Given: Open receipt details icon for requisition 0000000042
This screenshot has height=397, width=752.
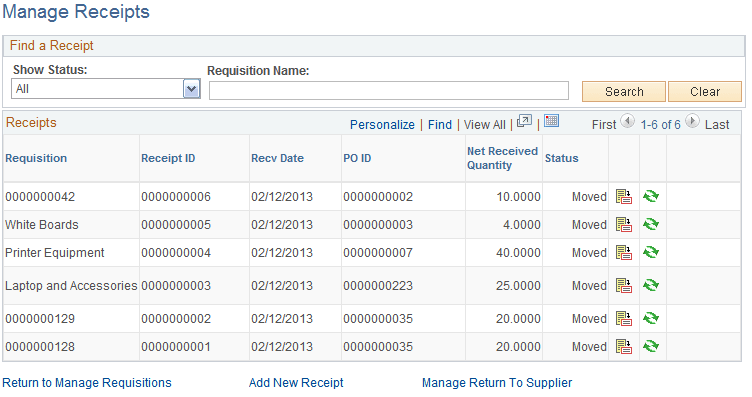Looking at the screenshot, I should click(x=623, y=197).
